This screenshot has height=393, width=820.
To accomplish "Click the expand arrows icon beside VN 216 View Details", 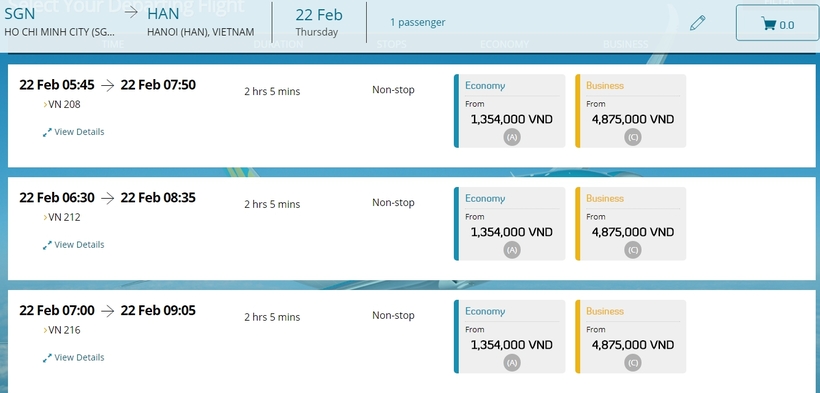I will (47, 358).
